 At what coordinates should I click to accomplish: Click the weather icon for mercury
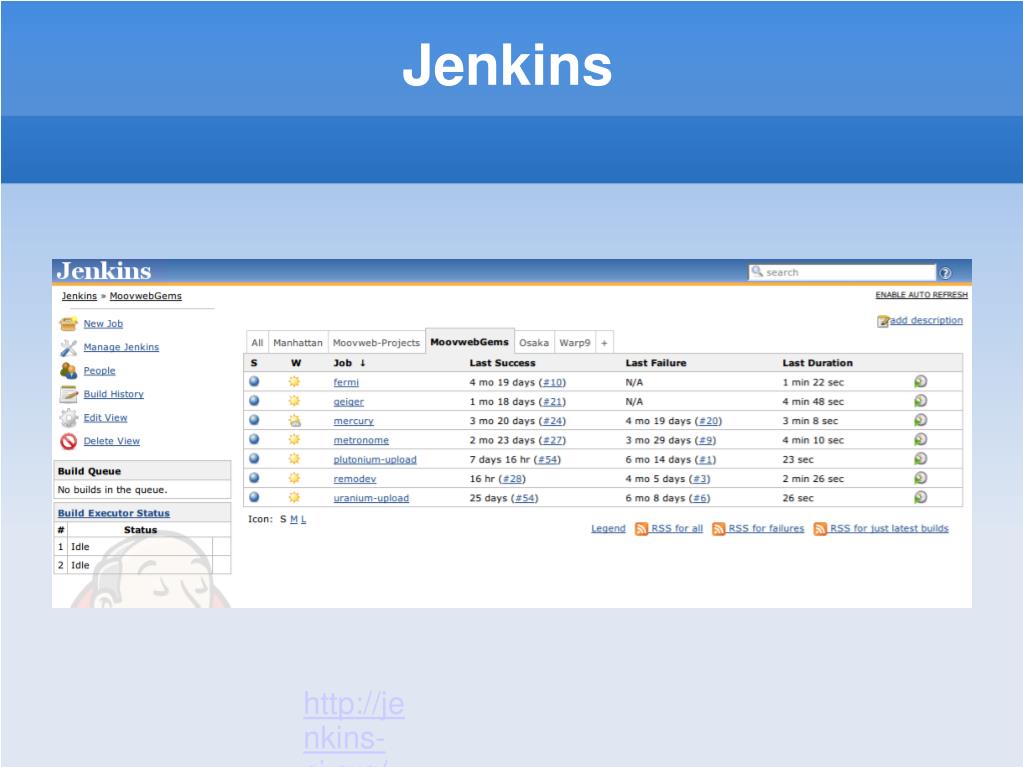(295, 420)
